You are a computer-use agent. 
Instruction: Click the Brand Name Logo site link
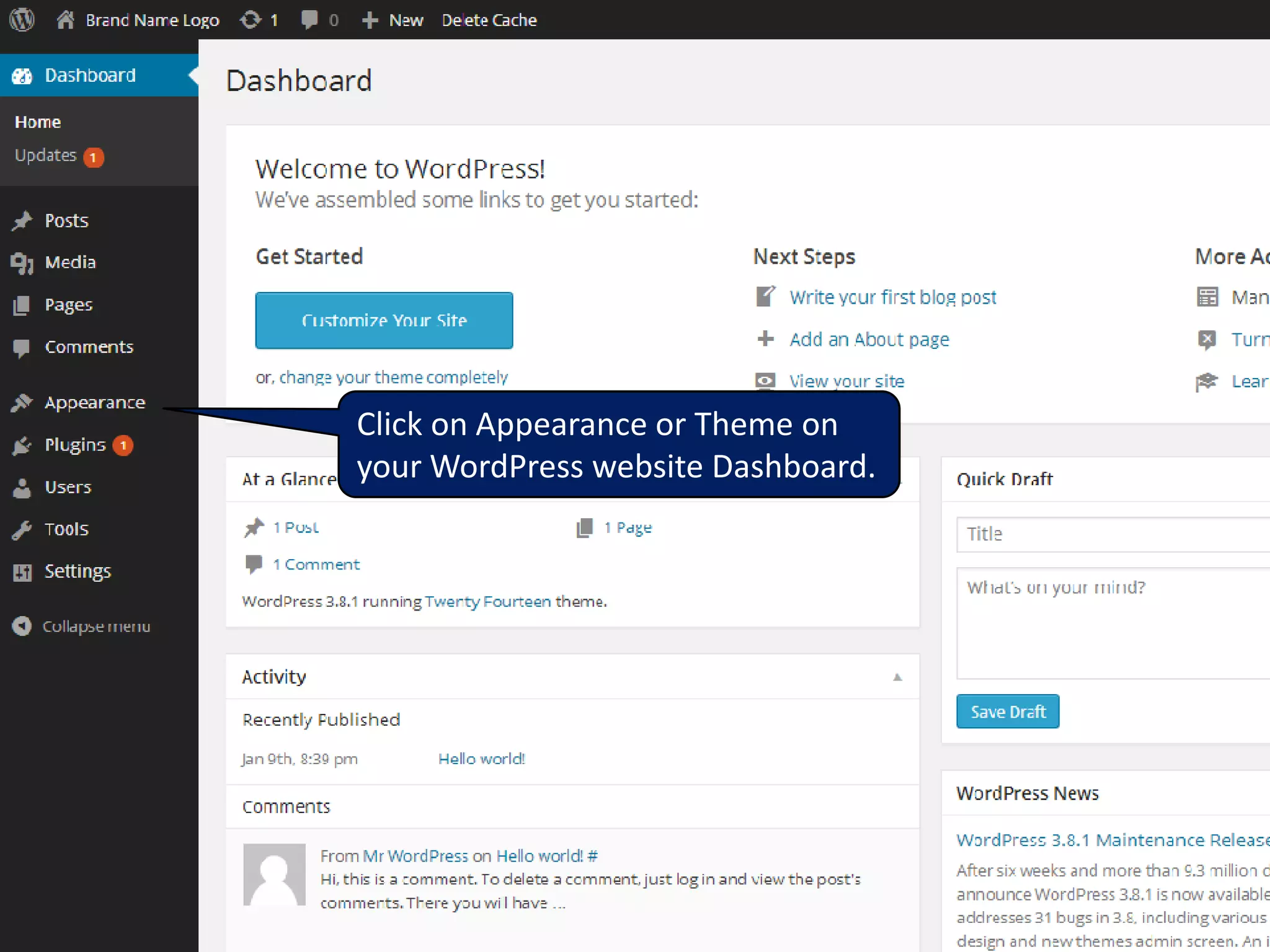(x=153, y=20)
